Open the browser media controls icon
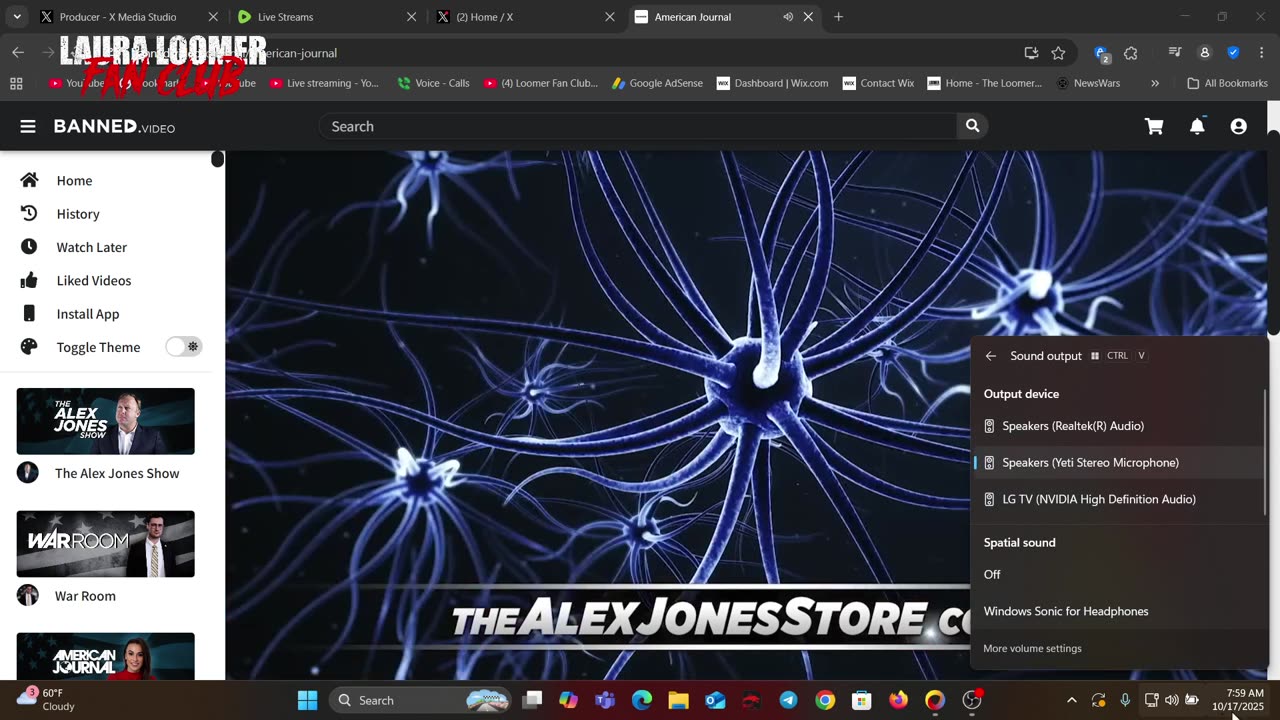 (1175, 53)
